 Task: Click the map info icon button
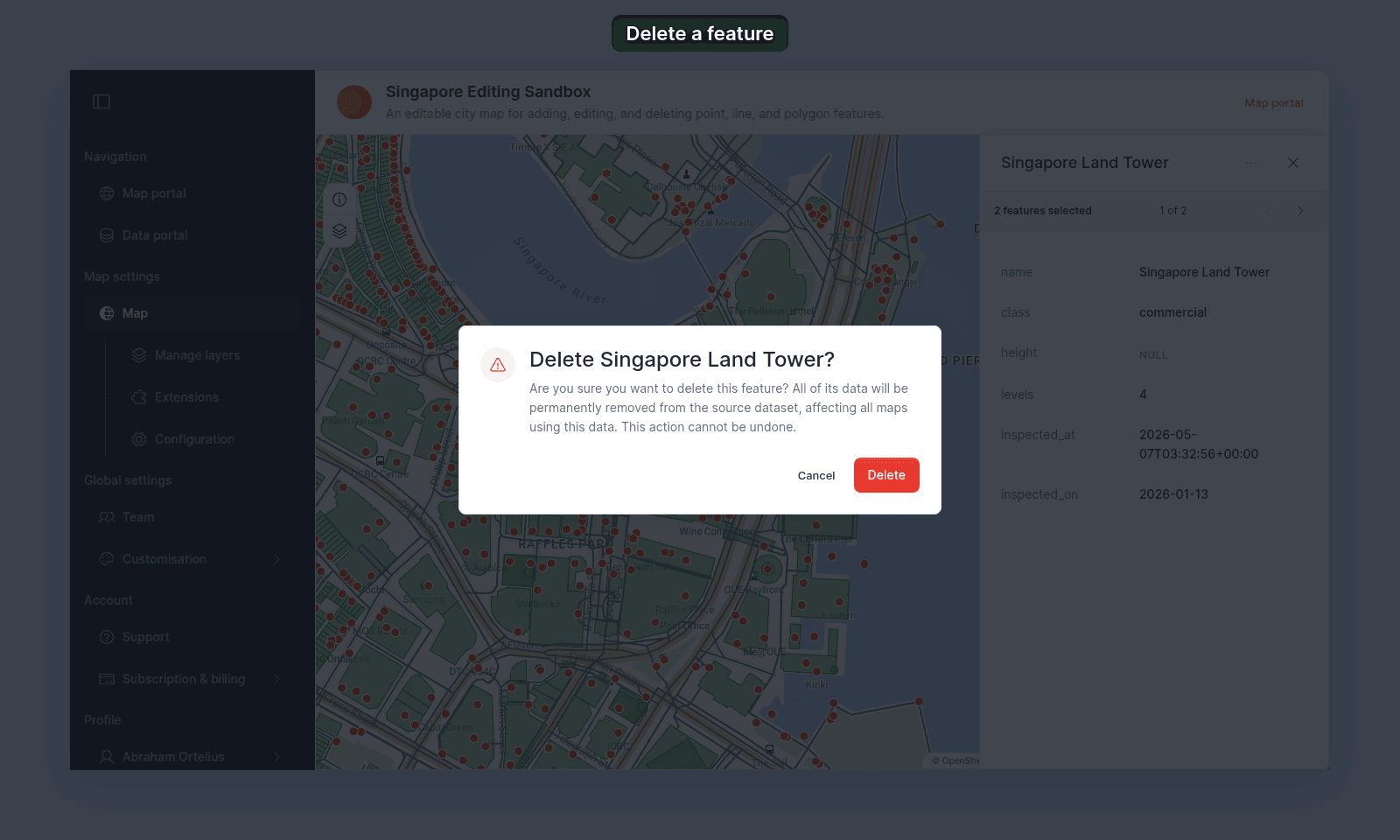pos(339,199)
